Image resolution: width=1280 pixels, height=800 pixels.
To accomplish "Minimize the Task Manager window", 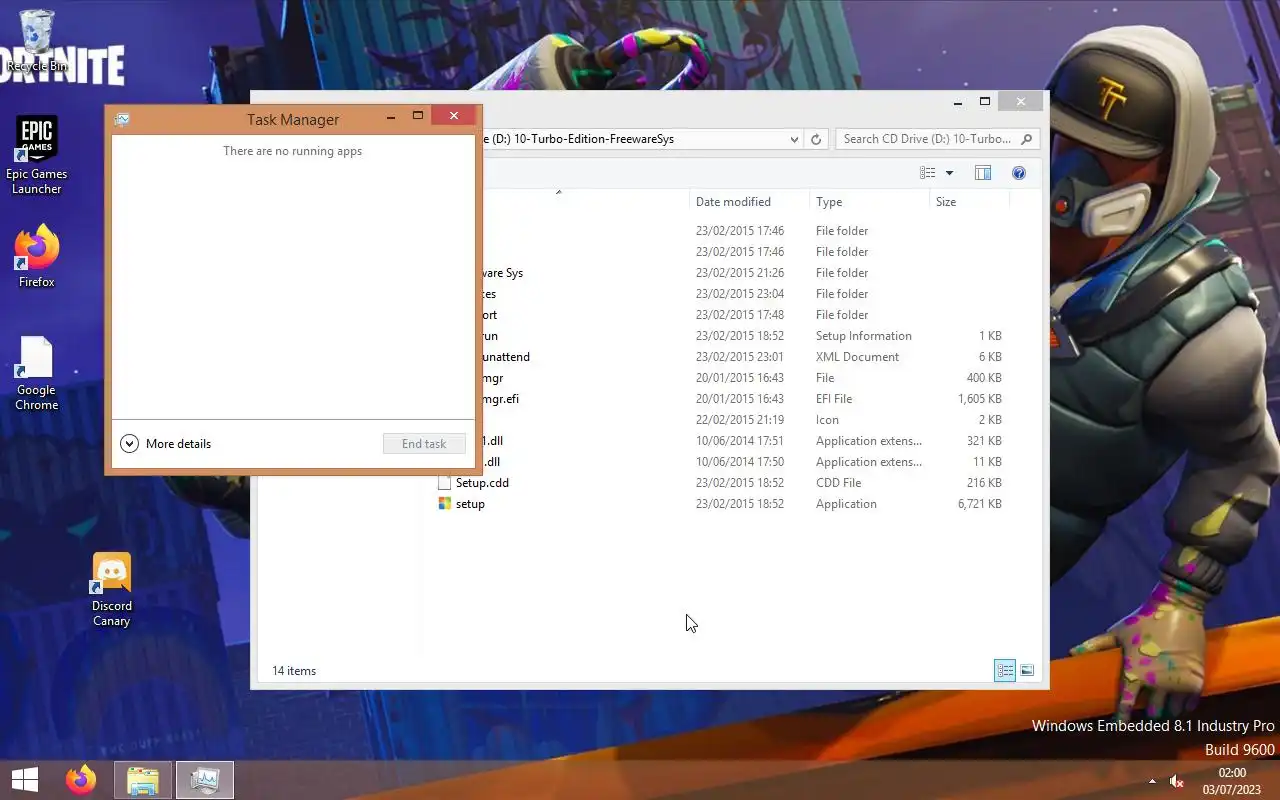I will coord(391,117).
